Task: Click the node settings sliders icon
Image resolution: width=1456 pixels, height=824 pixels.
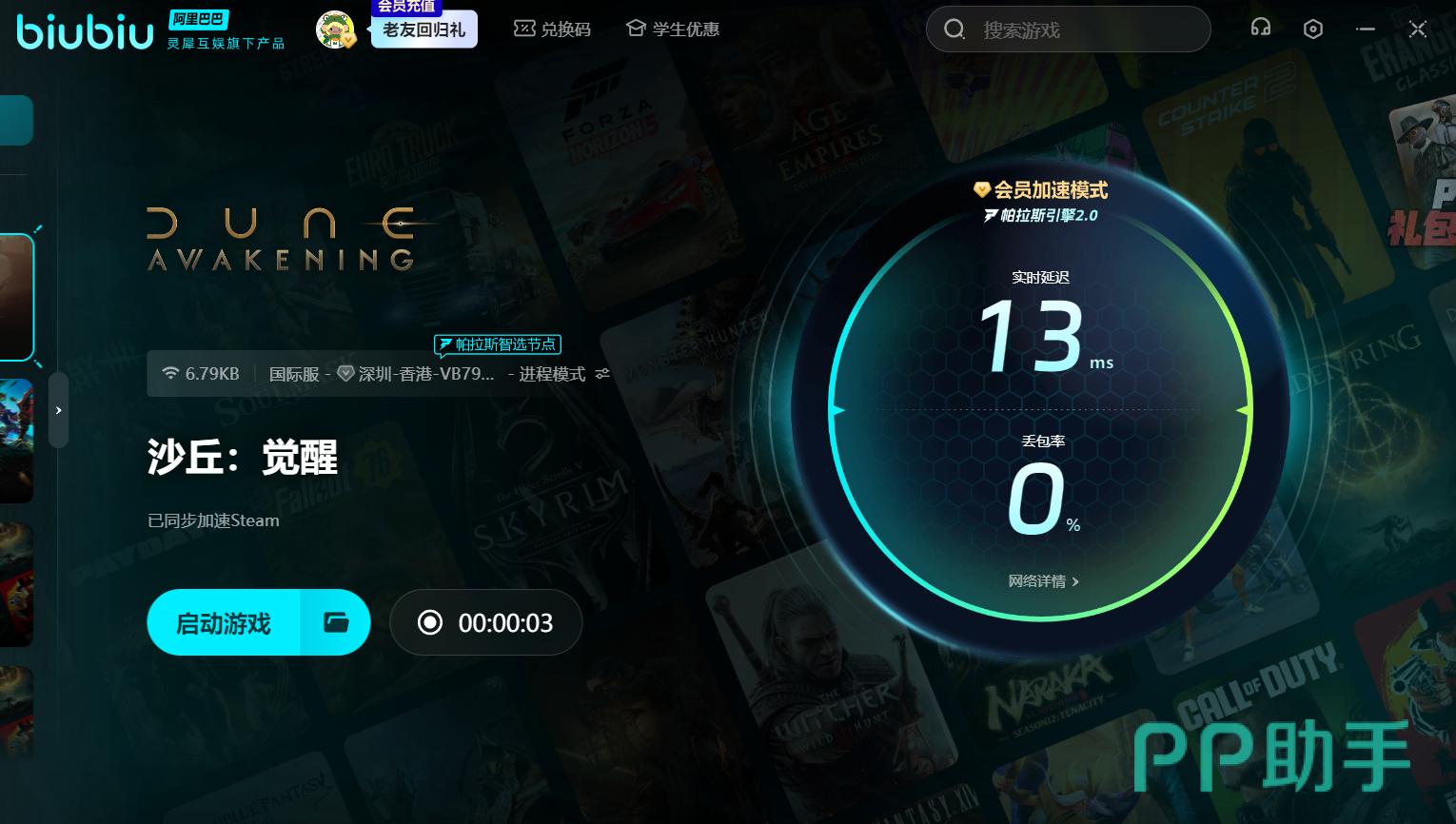Action: (x=602, y=374)
